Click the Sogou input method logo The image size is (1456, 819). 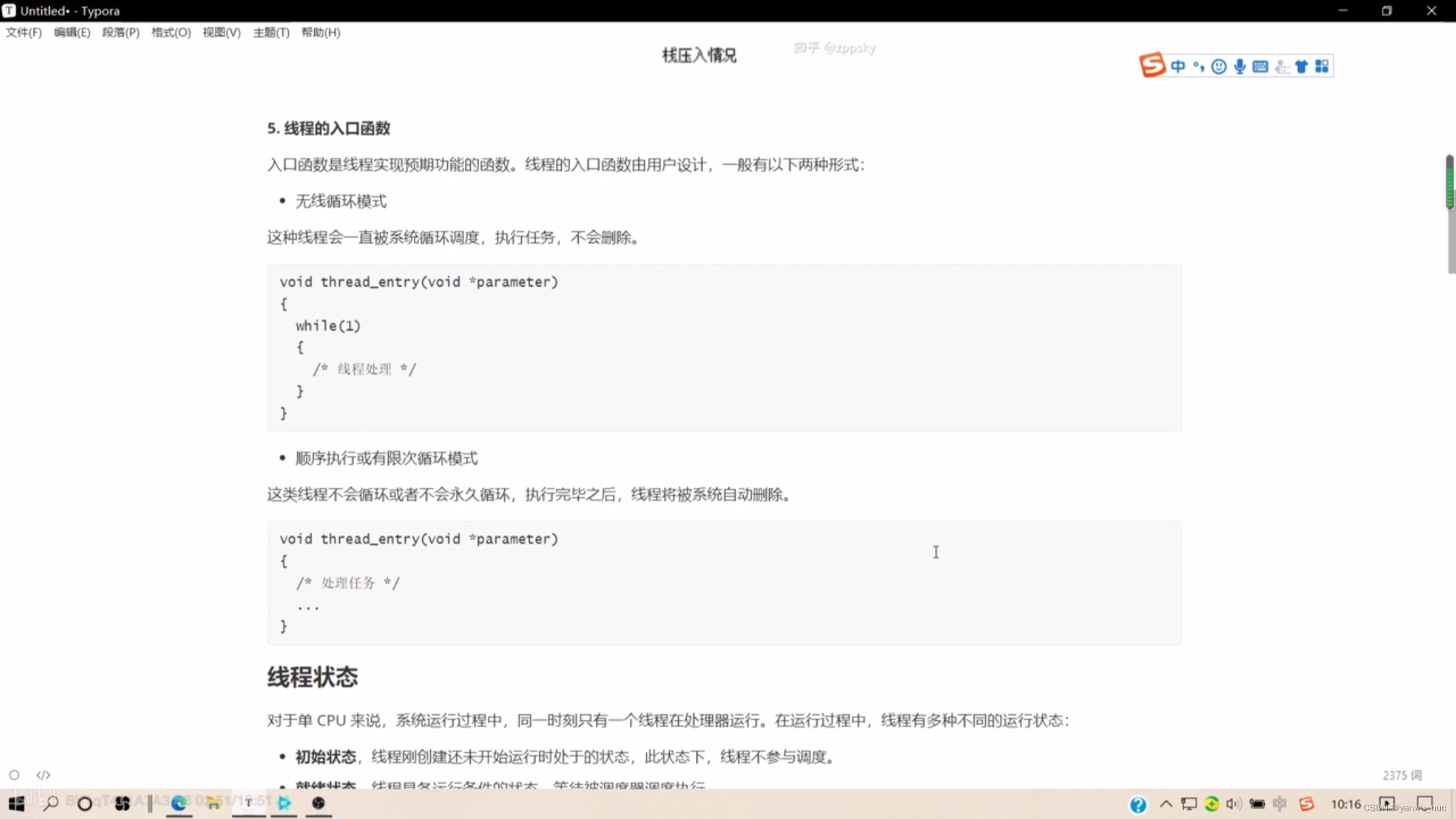(x=1152, y=65)
